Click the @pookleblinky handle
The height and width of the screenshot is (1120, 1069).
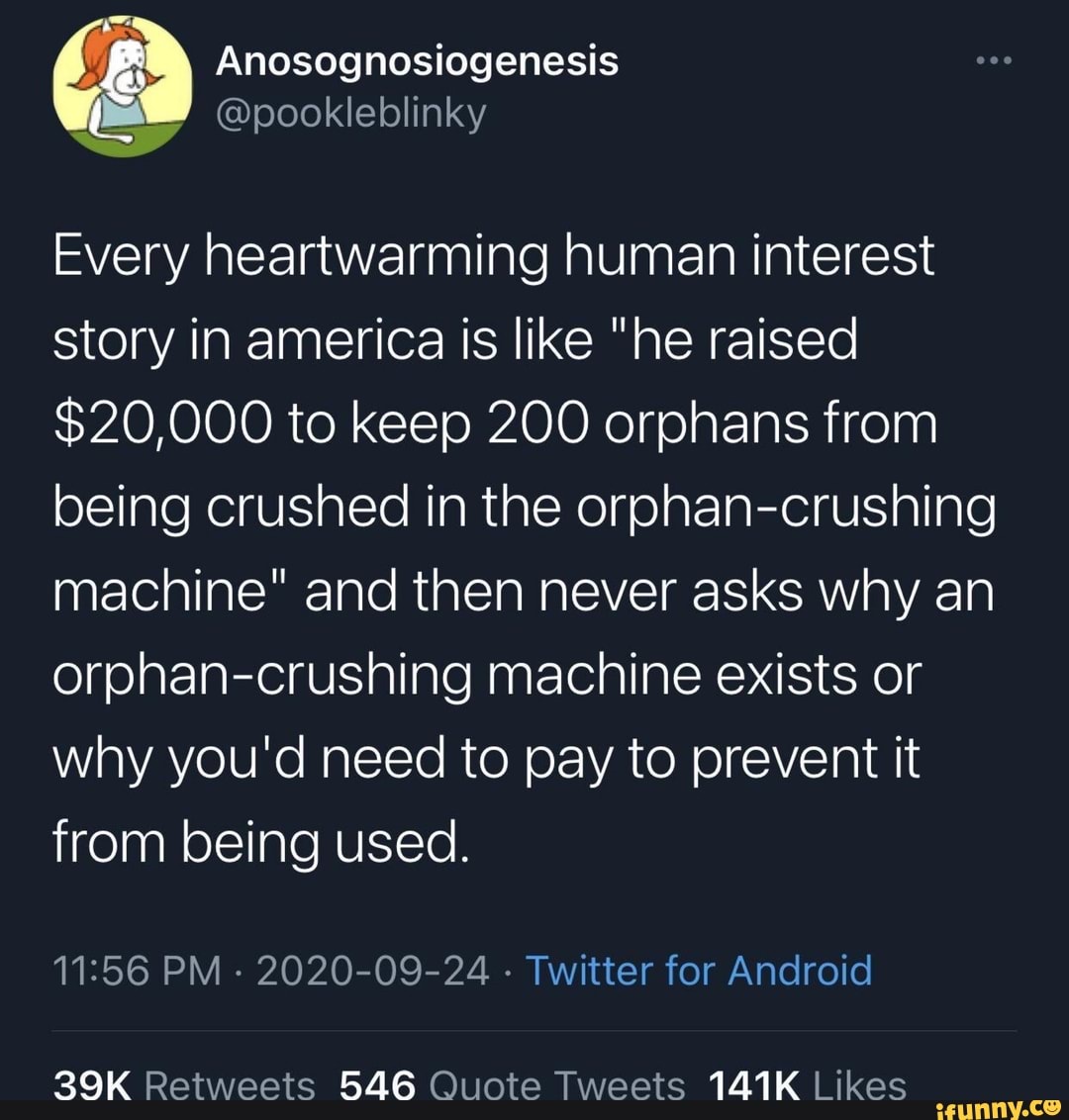coord(348,113)
